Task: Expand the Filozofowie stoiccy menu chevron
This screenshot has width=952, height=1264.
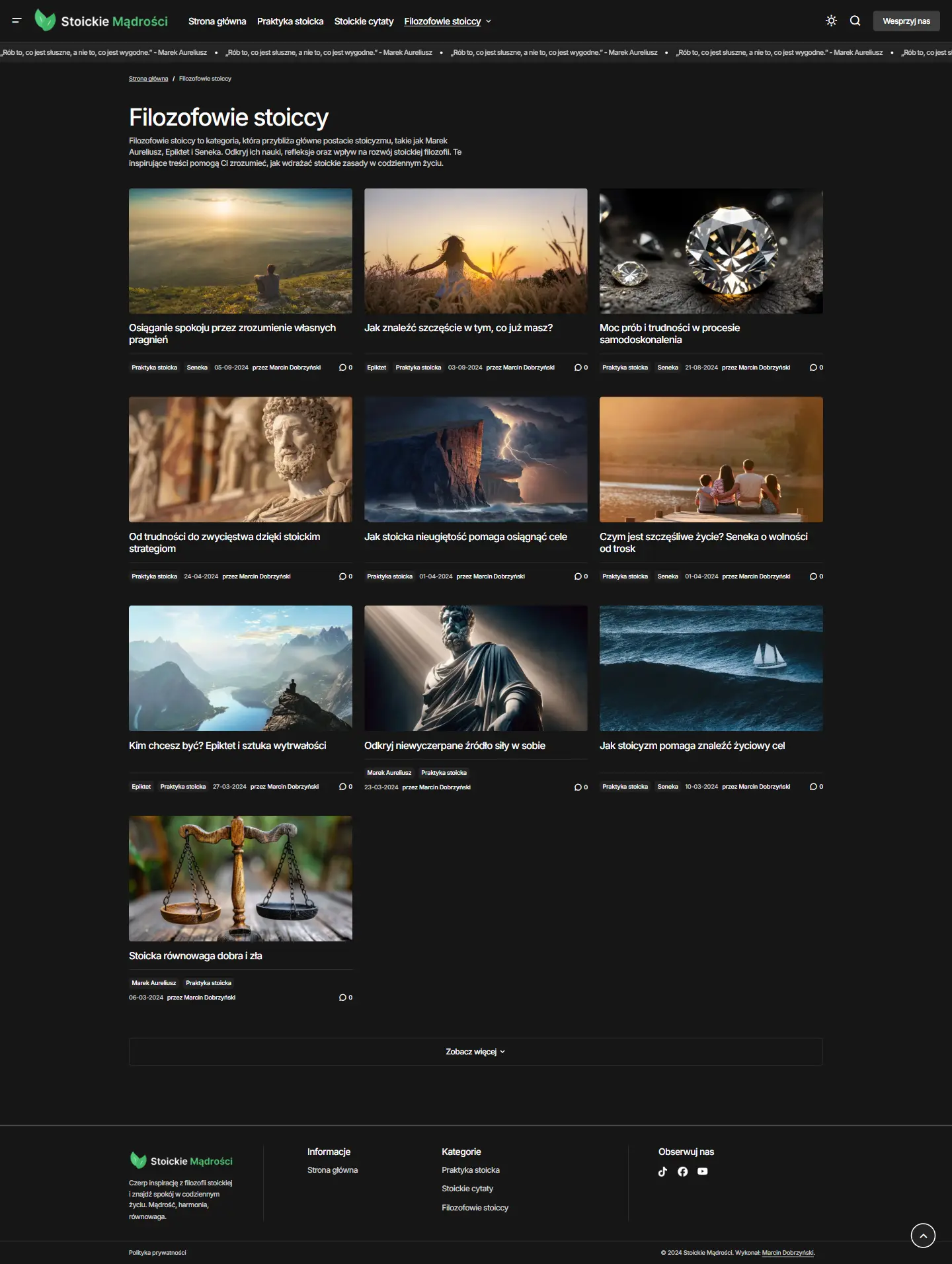Action: coord(489,22)
